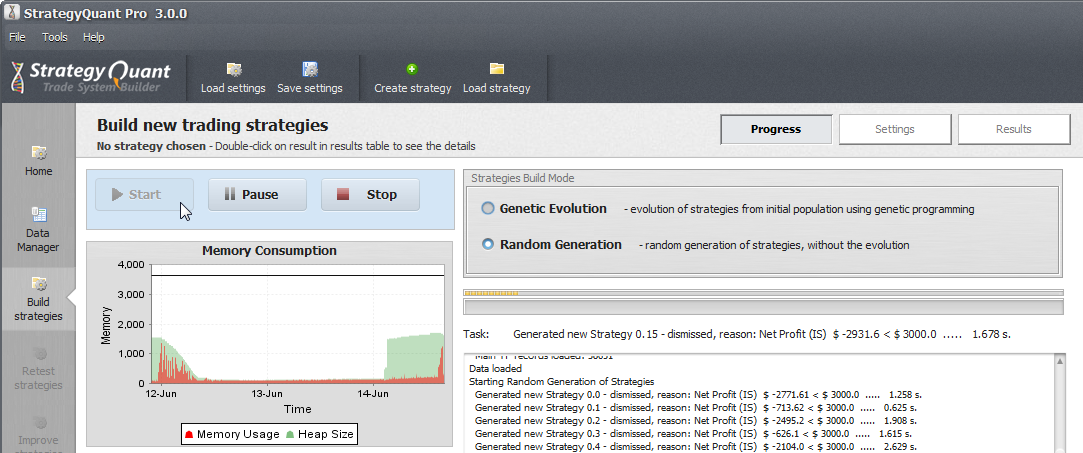
Task: Open the Tools menu
Action: point(55,37)
